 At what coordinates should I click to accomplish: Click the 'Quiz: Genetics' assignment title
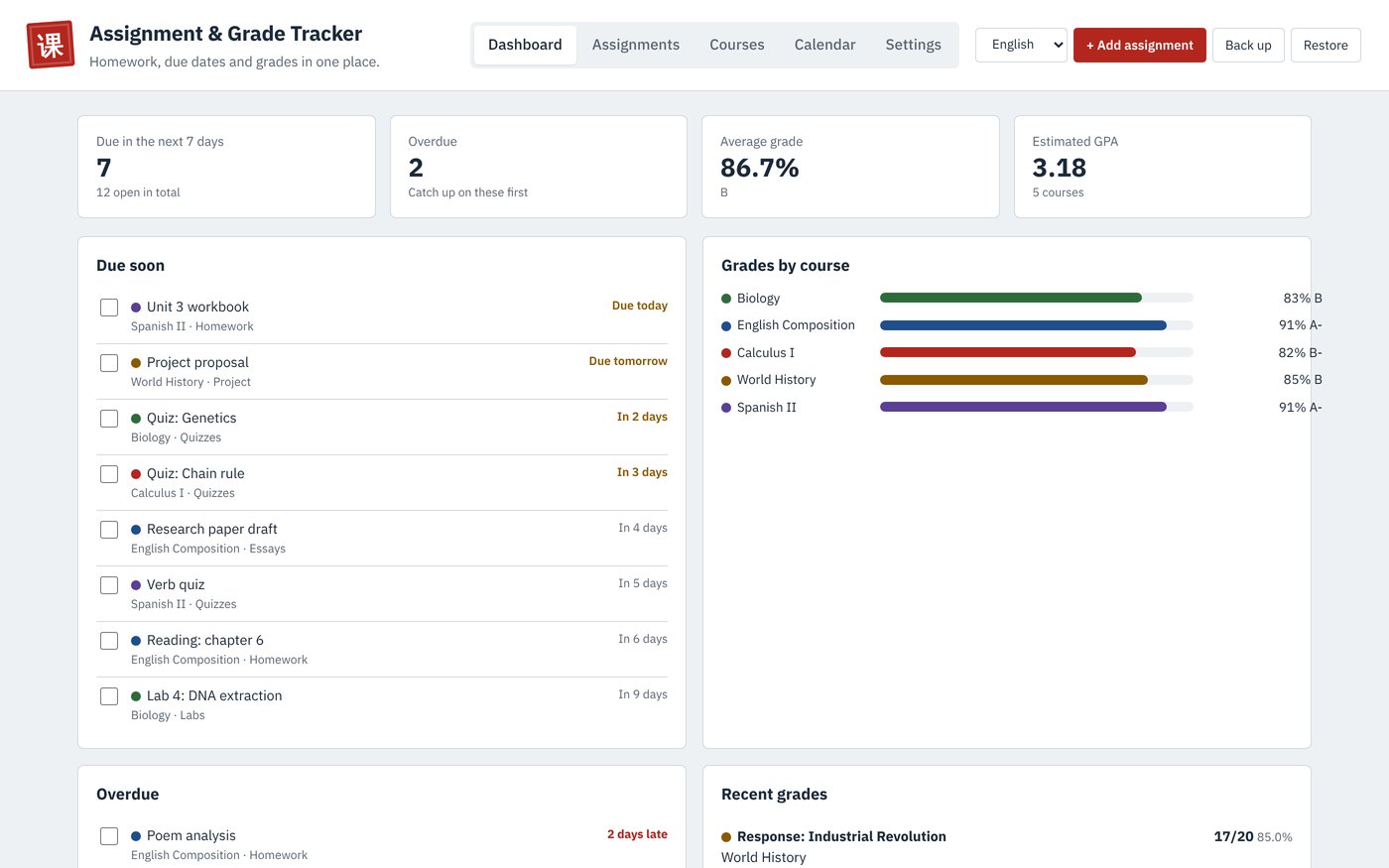coord(191,418)
